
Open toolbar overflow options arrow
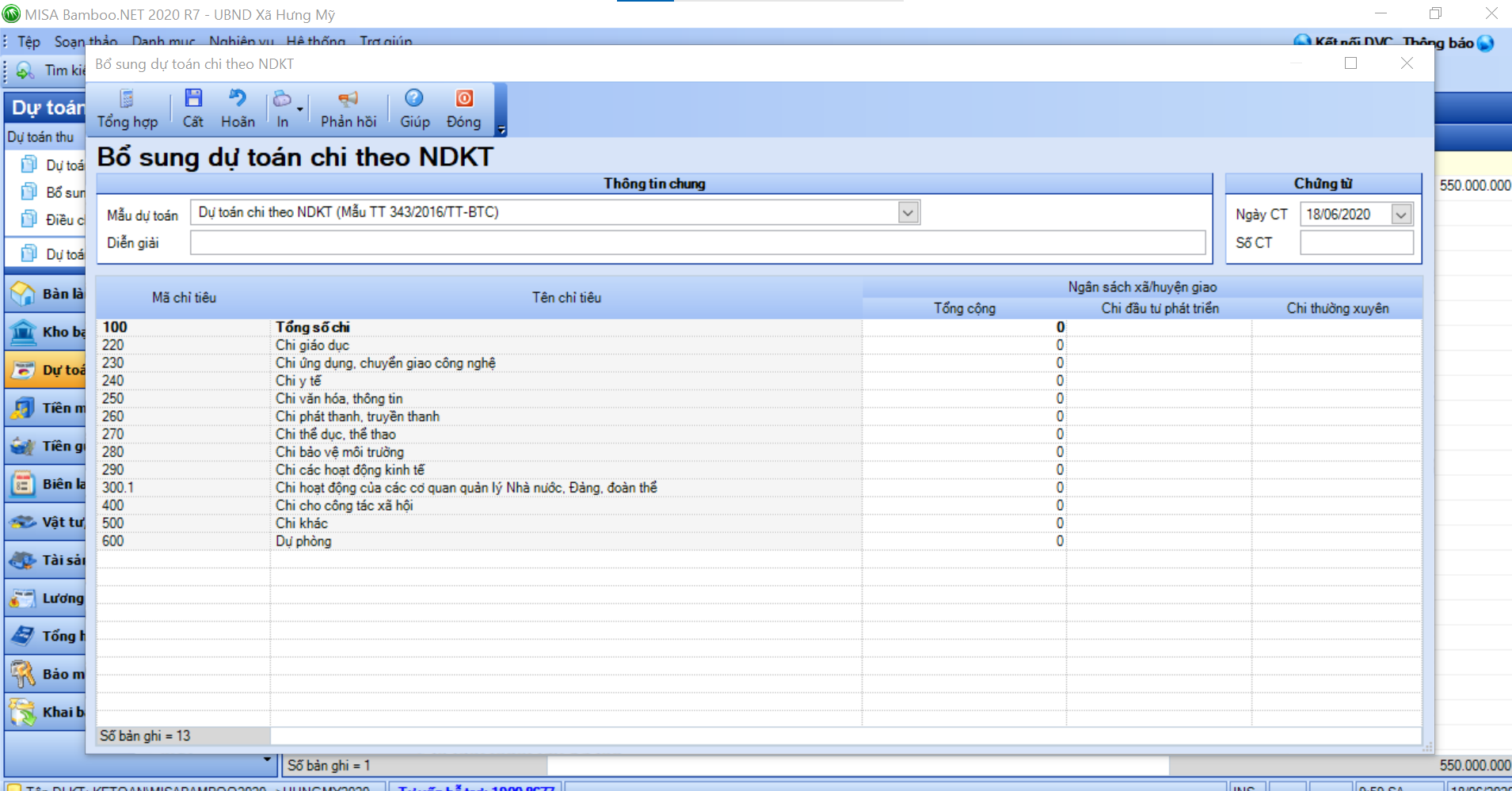pyautogui.click(x=501, y=130)
